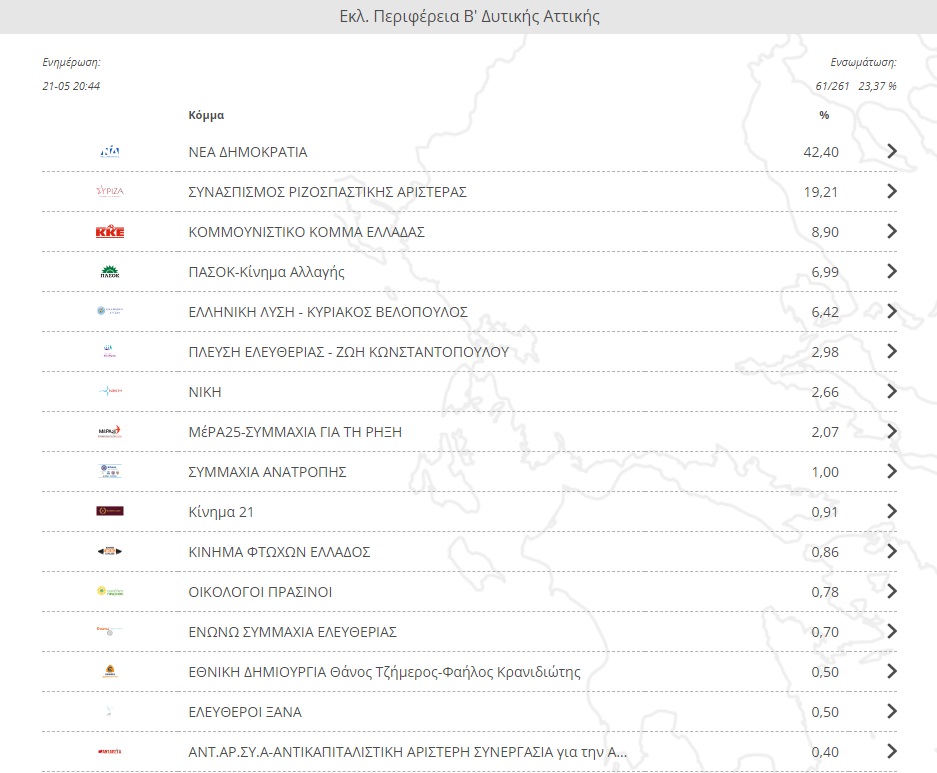Click the red KKE party logo
The width and height of the screenshot is (937, 773).
click(109, 232)
